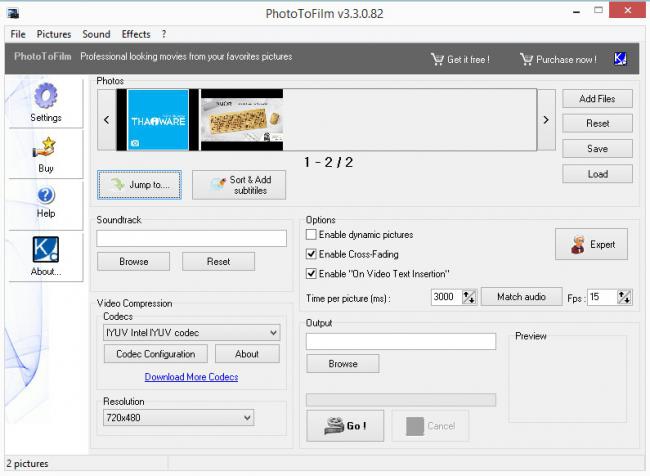This screenshot has width=650, height=476.
Task: Open the Sound menu
Action: coord(96,34)
